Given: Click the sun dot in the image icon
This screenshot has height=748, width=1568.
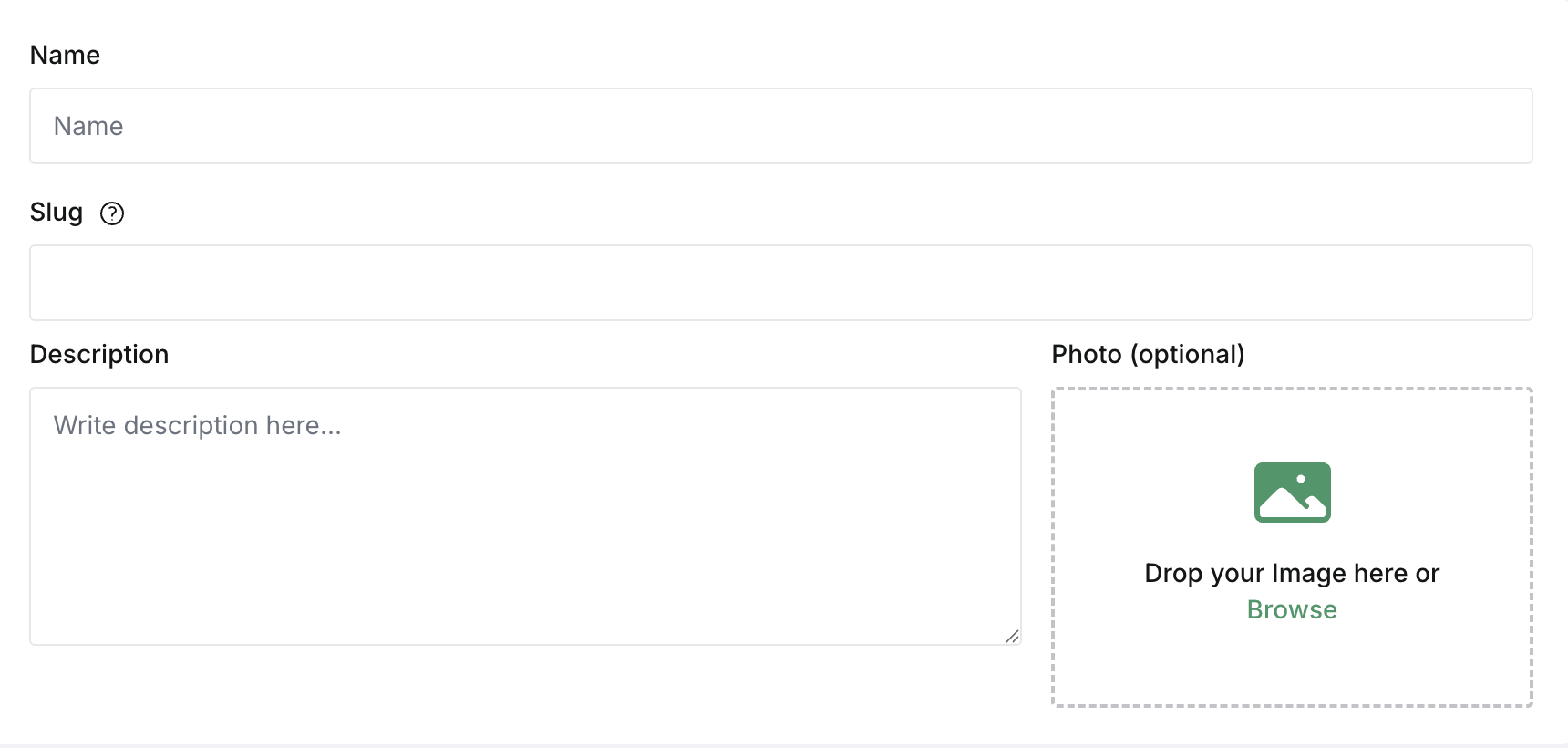Looking at the screenshot, I should [x=1301, y=479].
